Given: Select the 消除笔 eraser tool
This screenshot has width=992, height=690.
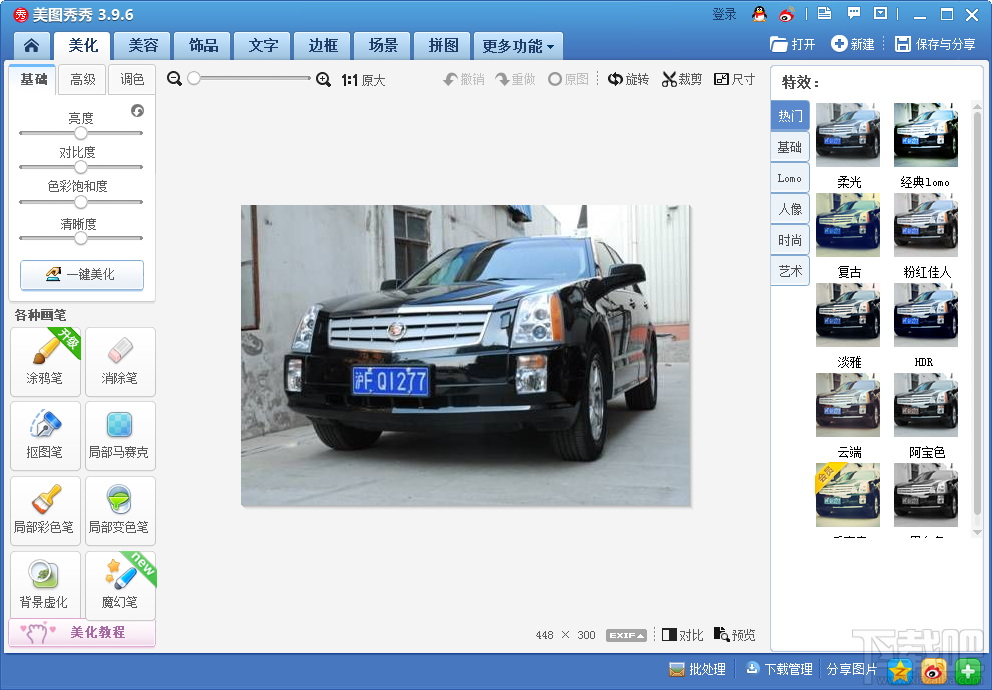Looking at the screenshot, I should click(x=120, y=362).
